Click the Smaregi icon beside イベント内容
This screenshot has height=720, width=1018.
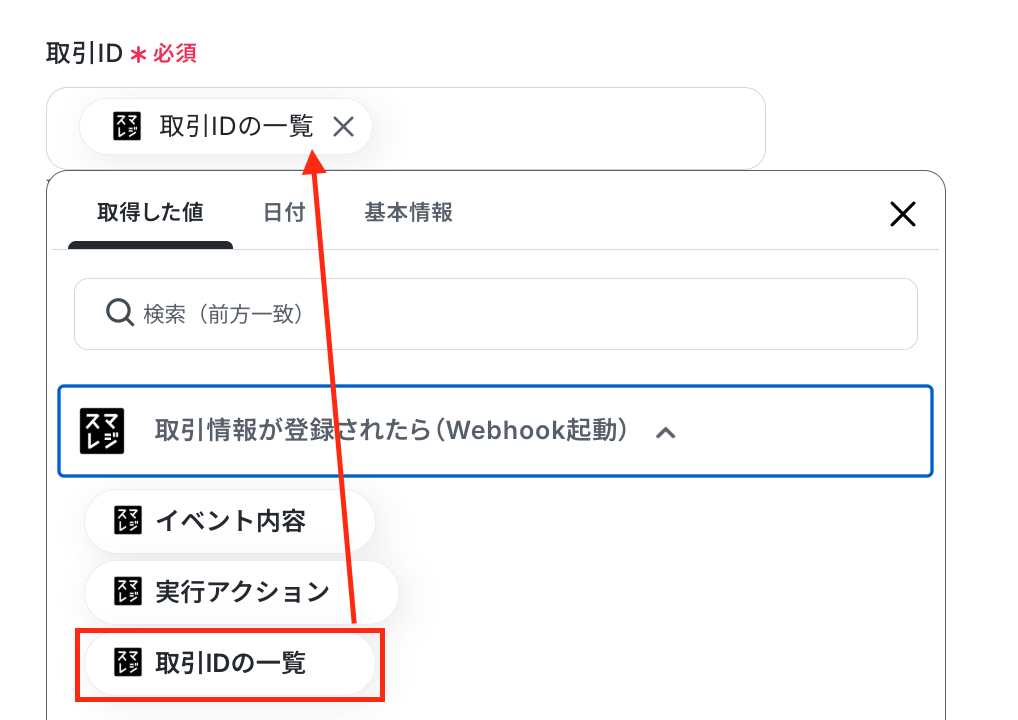tap(127, 521)
